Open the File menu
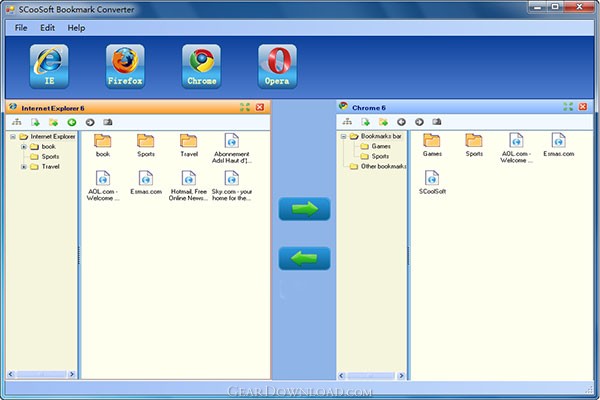 tap(21, 28)
